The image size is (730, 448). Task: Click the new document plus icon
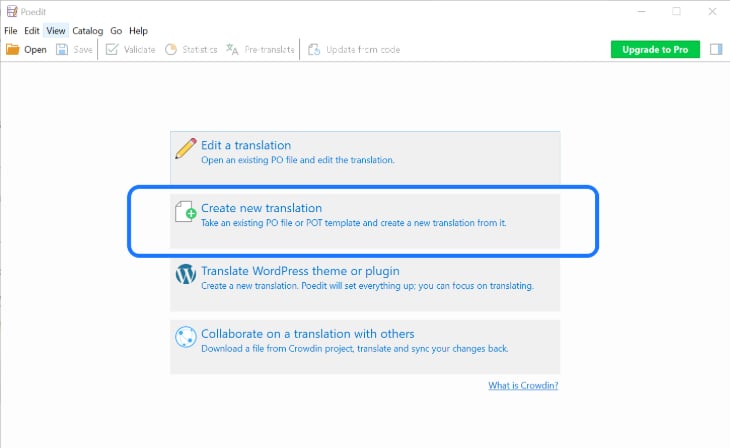[x=186, y=211]
